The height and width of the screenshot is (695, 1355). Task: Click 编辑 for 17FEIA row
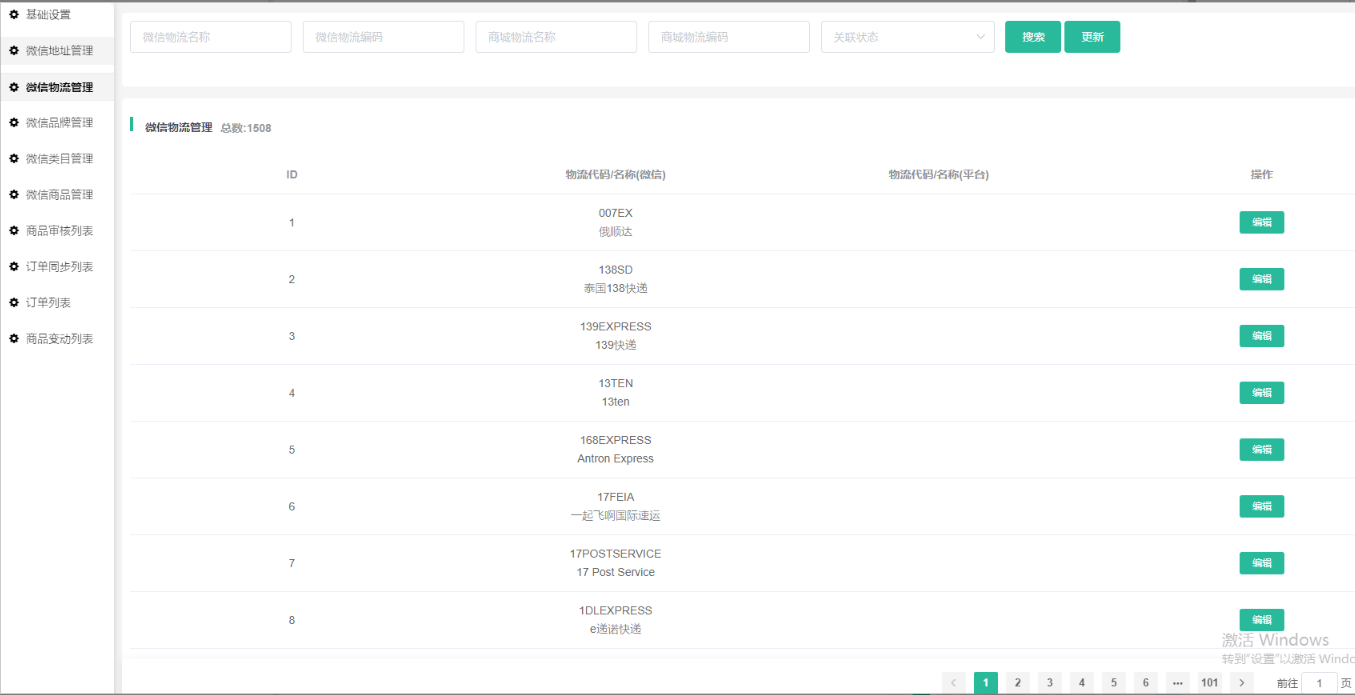1261,506
